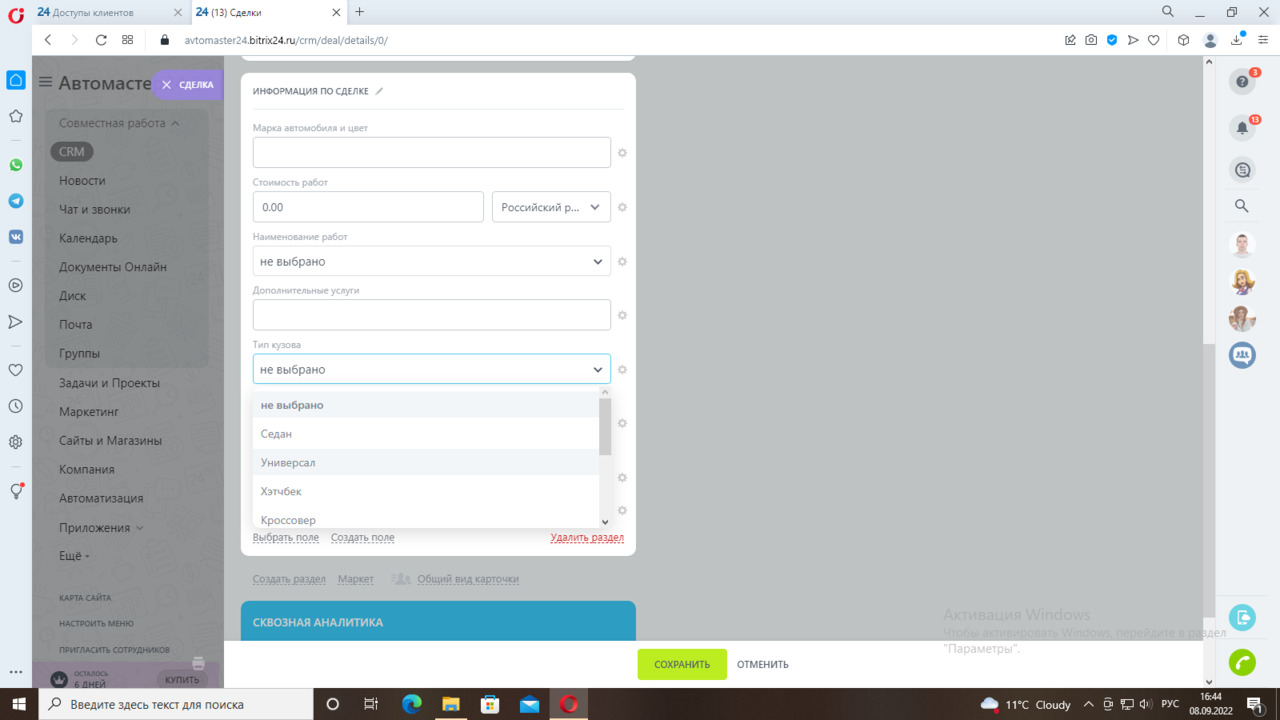
Task: Click the Выбрать поле link
Action: coord(286,538)
